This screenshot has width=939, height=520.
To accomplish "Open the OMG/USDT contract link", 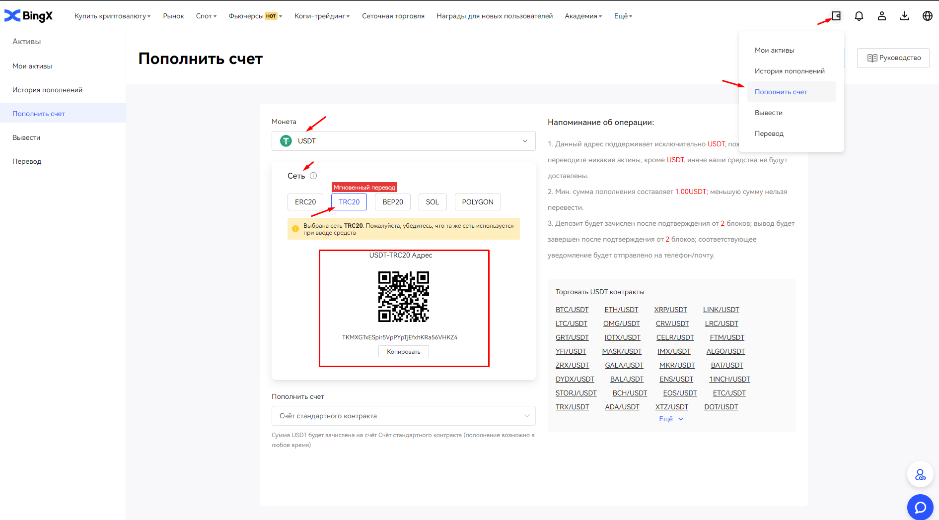I will 622,324.
